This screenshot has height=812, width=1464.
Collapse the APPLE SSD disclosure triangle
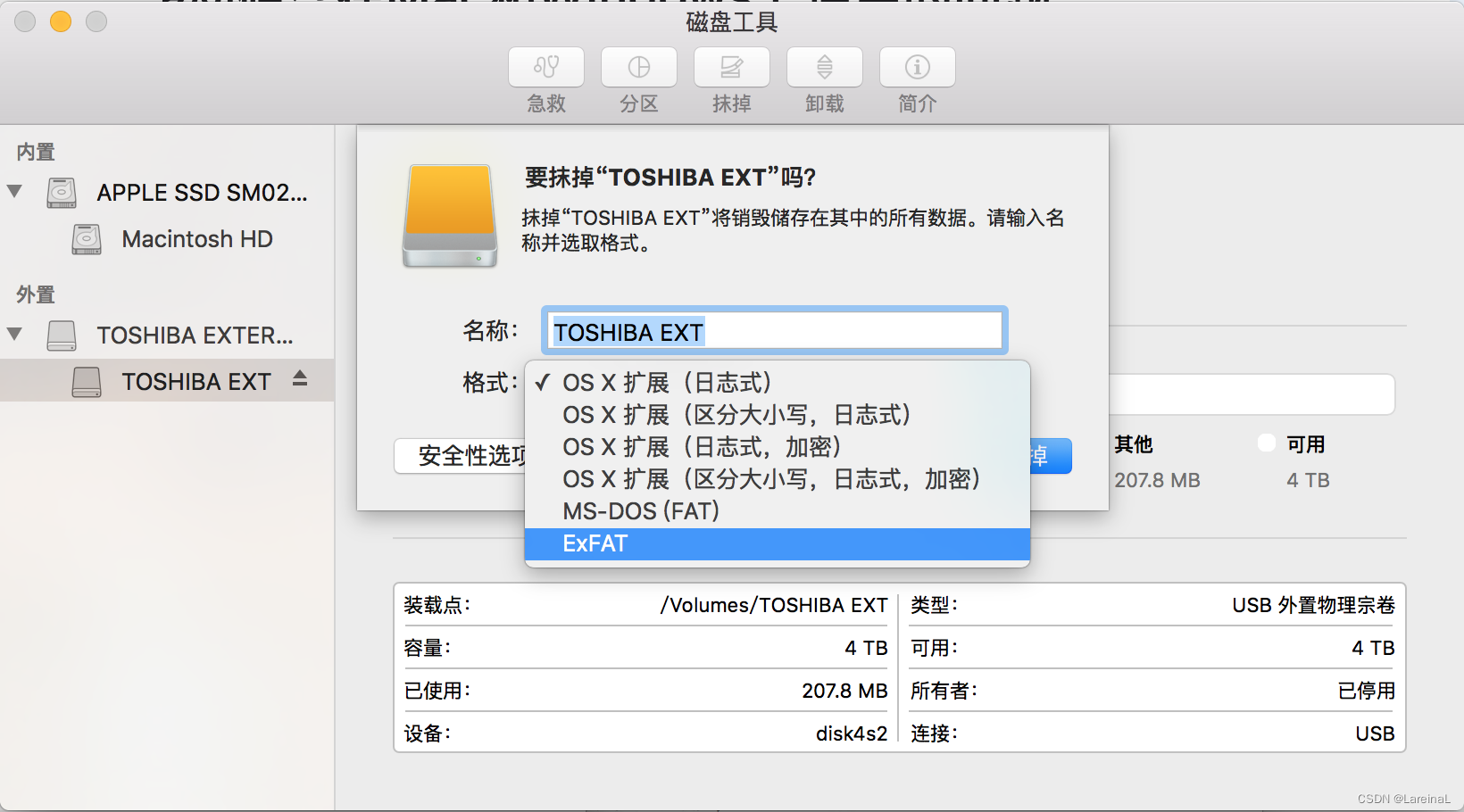pyautogui.click(x=14, y=191)
